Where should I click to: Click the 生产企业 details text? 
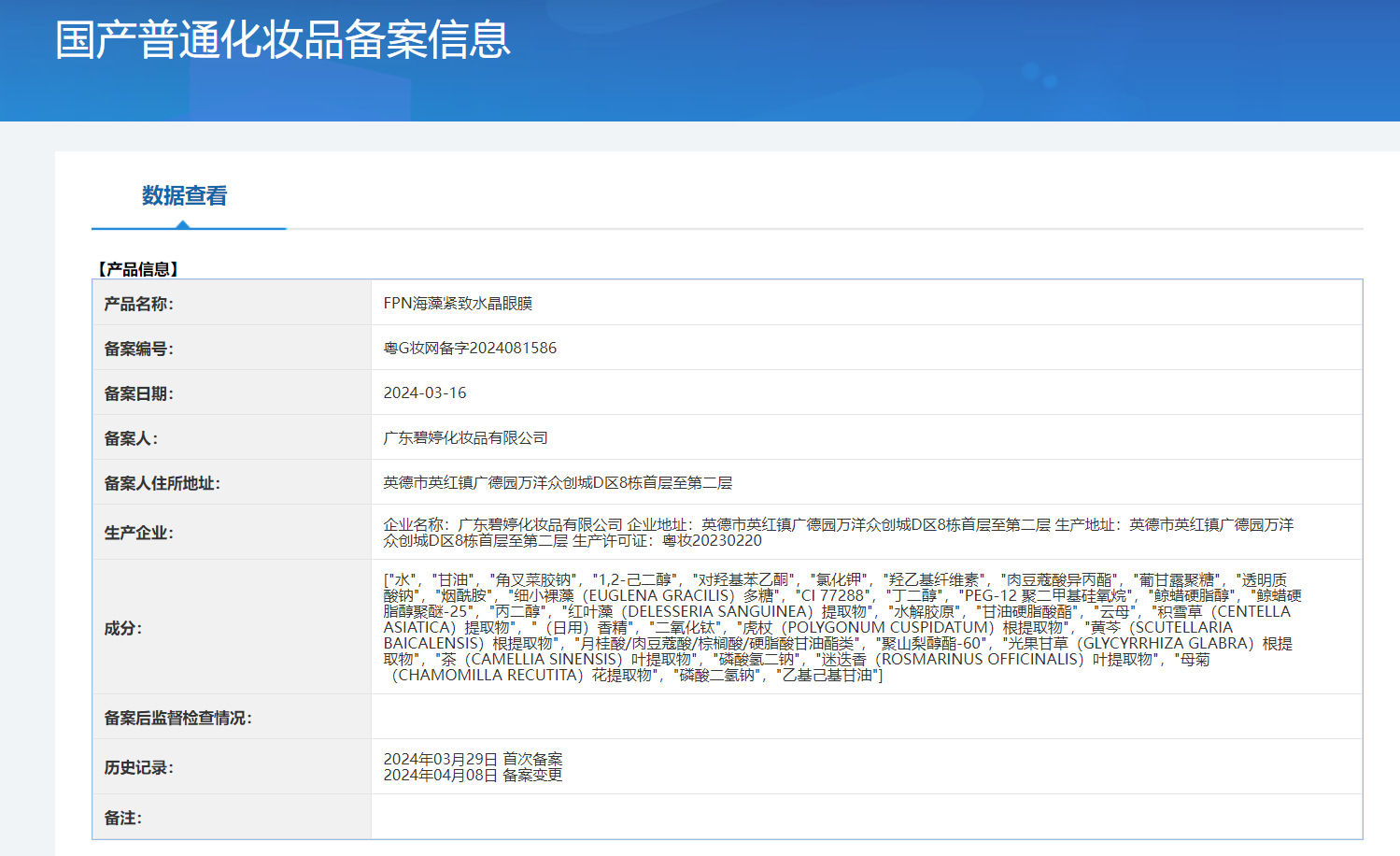click(838, 533)
